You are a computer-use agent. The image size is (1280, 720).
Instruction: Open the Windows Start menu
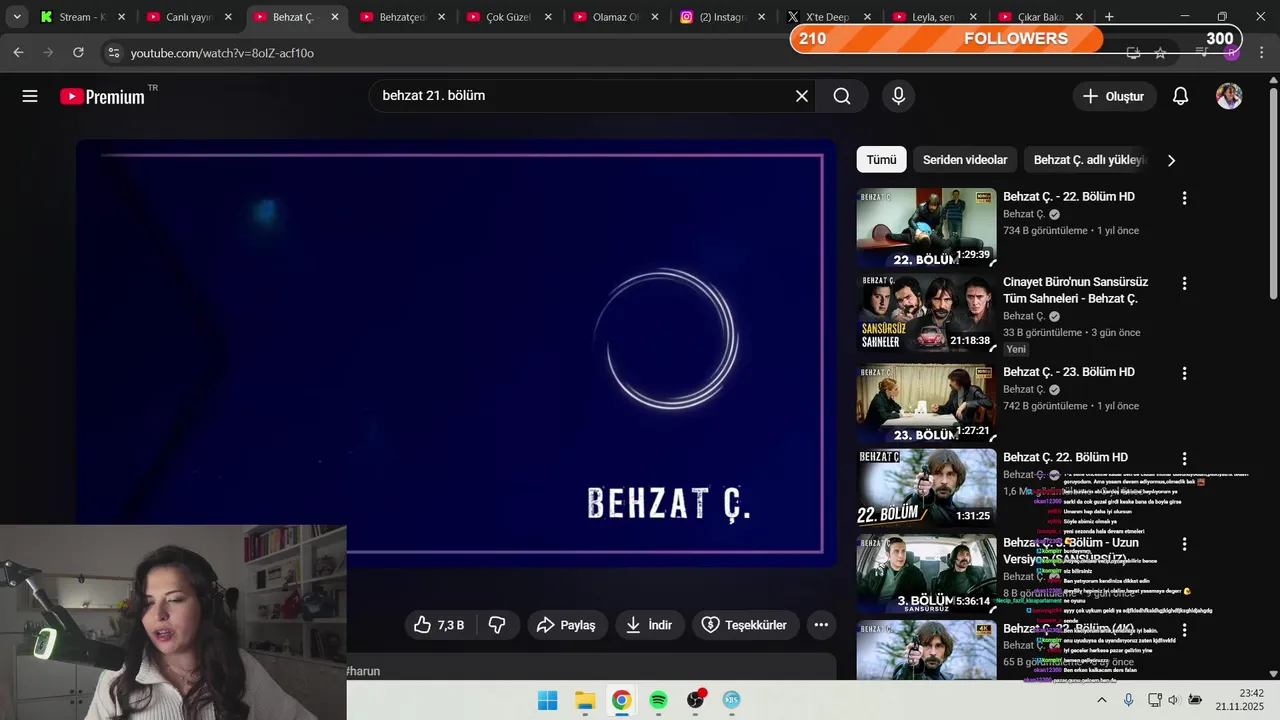(x=547, y=700)
